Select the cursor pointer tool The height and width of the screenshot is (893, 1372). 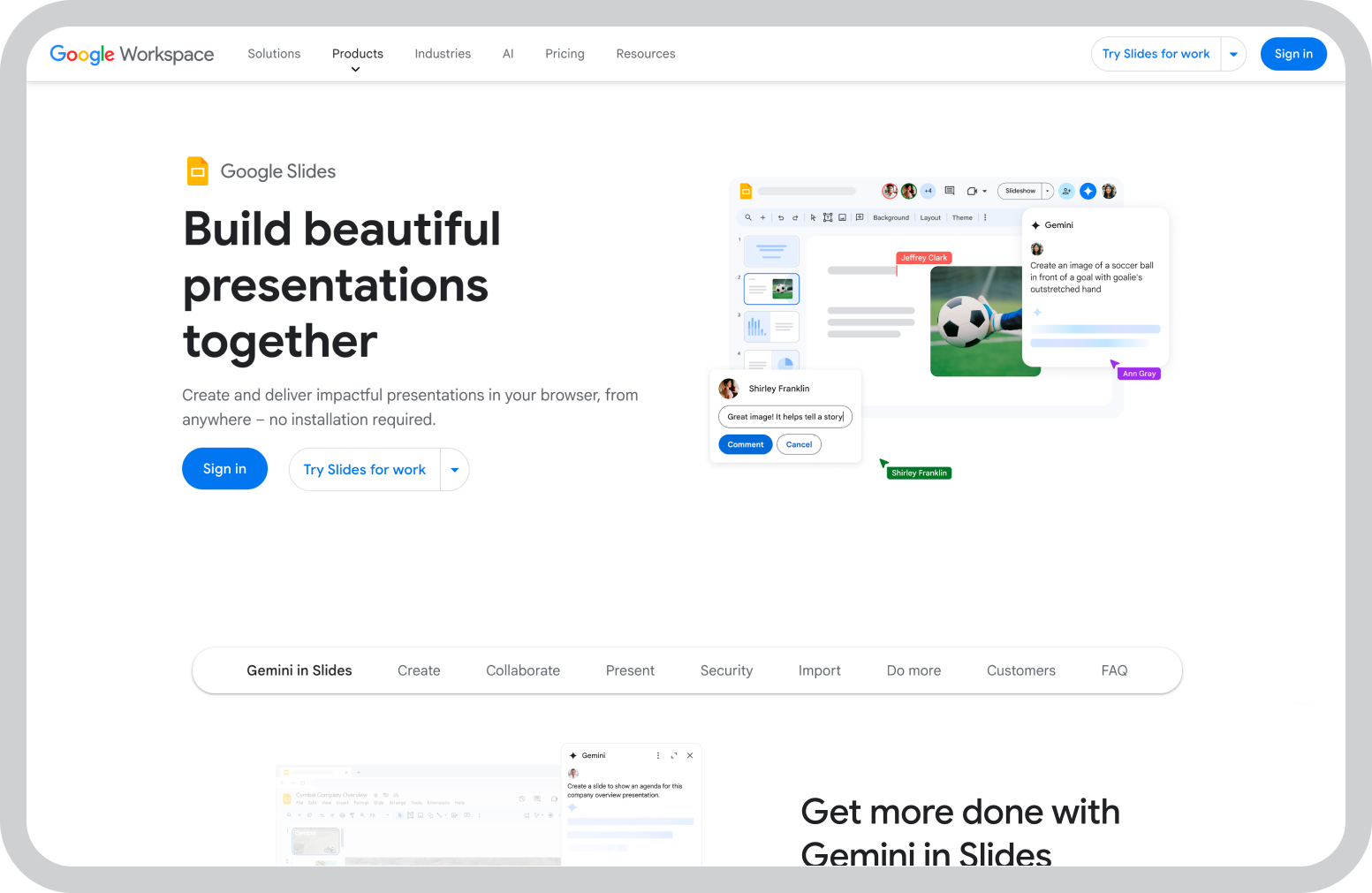814,217
